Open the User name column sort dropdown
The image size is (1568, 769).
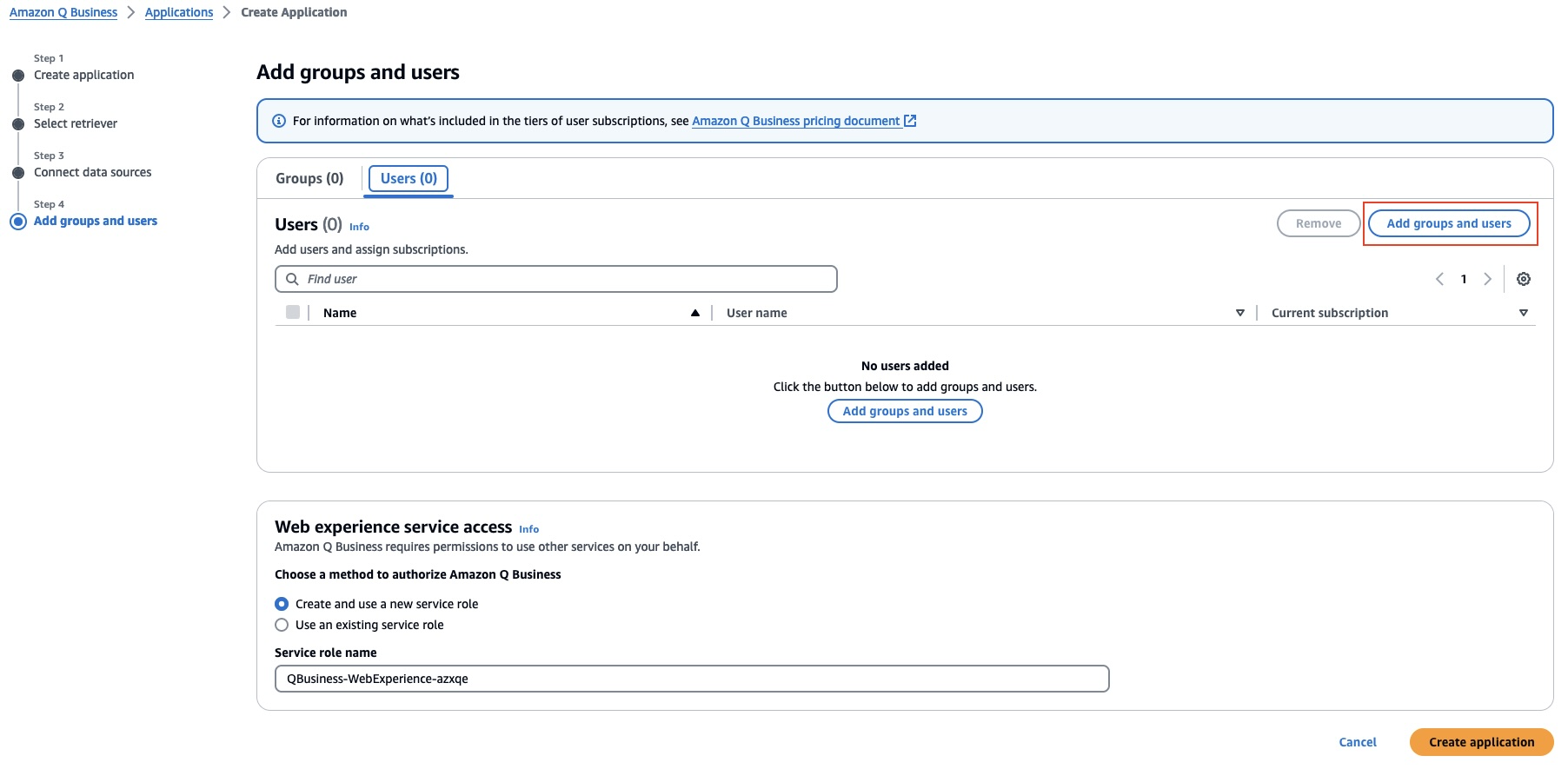tap(1240, 313)
